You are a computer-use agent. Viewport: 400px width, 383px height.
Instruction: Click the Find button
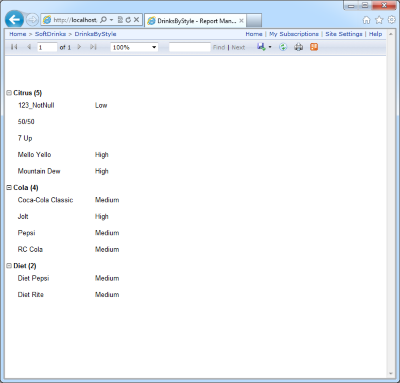pyautogui.click(x=219, y=47)
